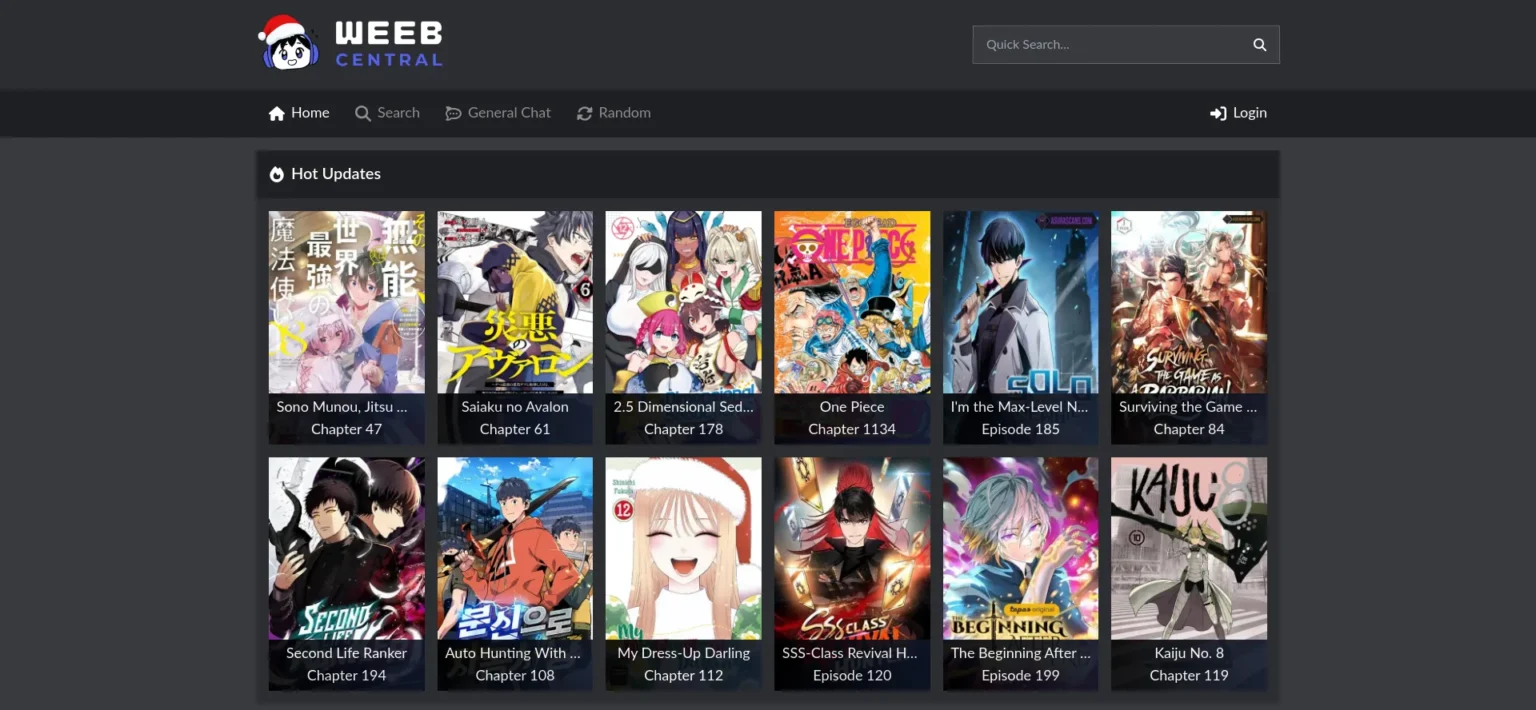The image size is (1536, 710).
Task: Open the Random nav link
Action: tap(614, 113)
